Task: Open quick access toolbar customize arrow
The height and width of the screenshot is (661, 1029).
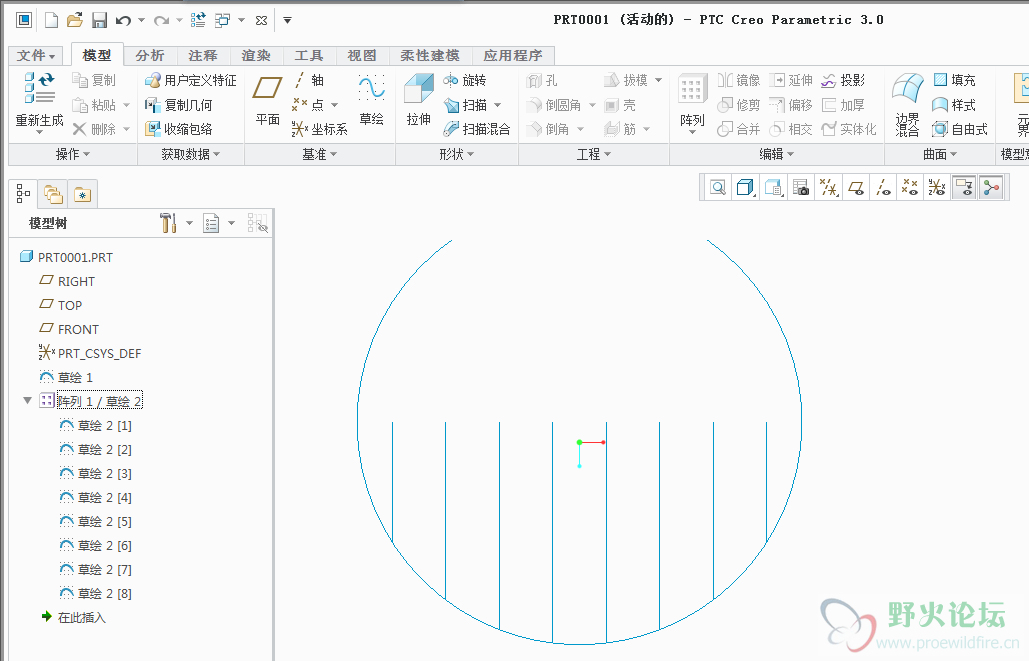Action: pos(287,20)
